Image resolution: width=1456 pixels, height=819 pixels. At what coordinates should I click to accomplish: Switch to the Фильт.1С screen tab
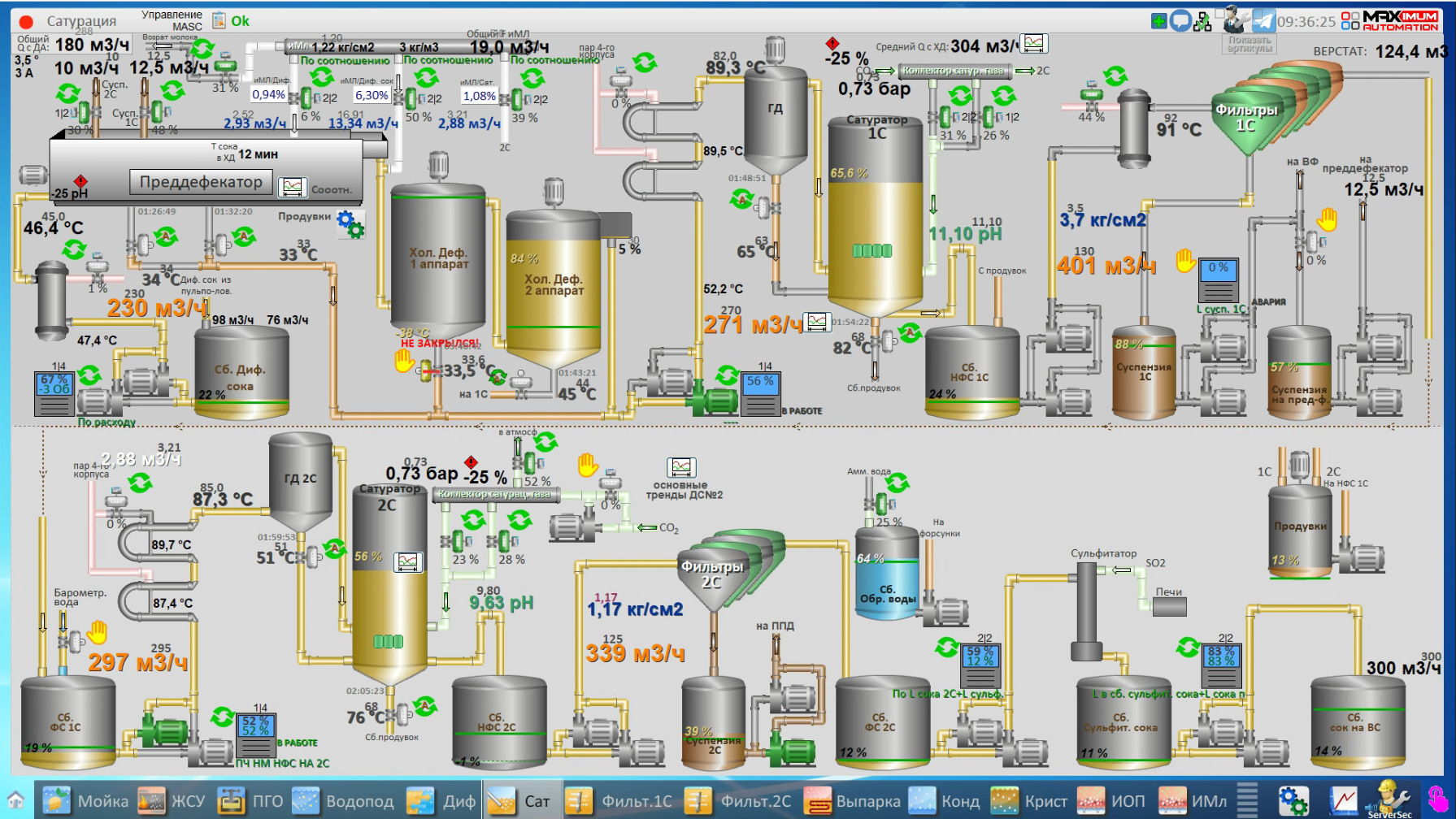pyautogui.click(x=619, y=801)
